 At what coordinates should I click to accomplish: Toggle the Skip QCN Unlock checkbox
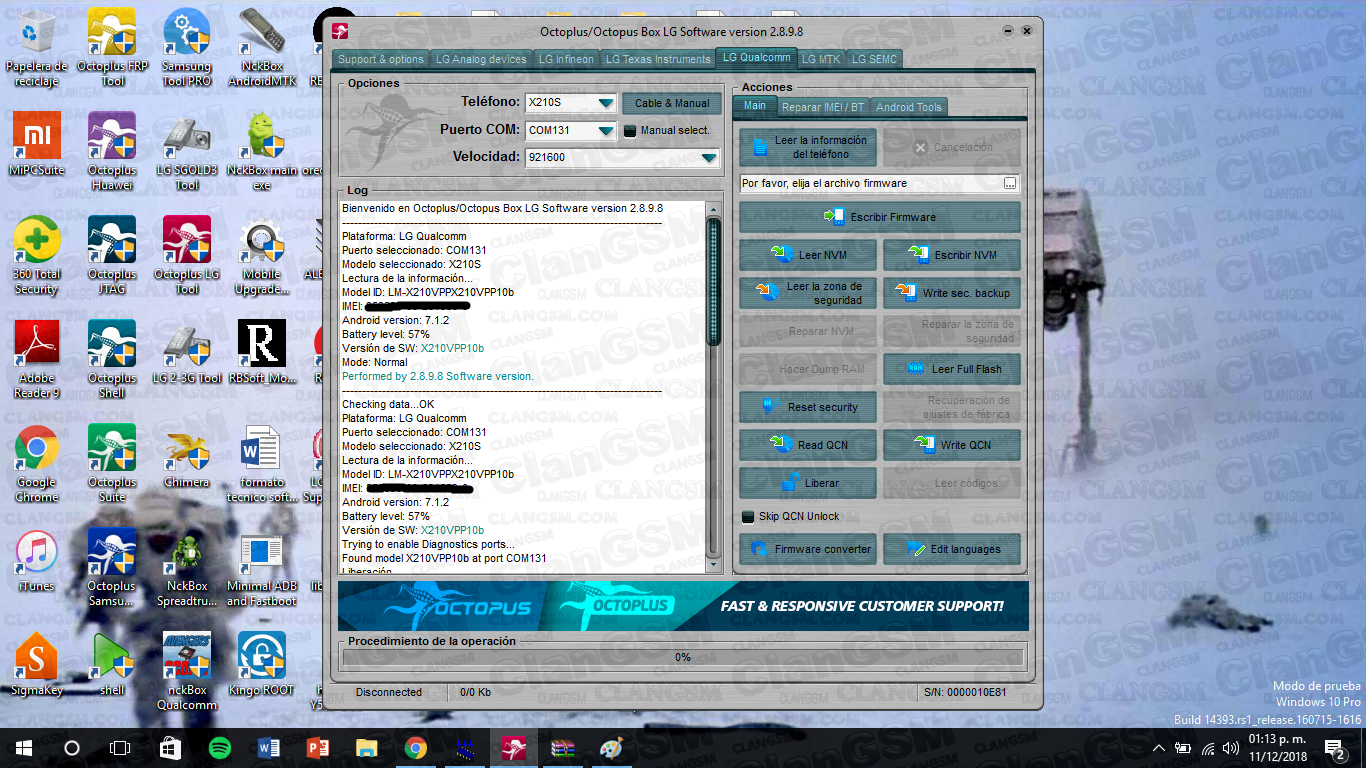click(748, 517)
